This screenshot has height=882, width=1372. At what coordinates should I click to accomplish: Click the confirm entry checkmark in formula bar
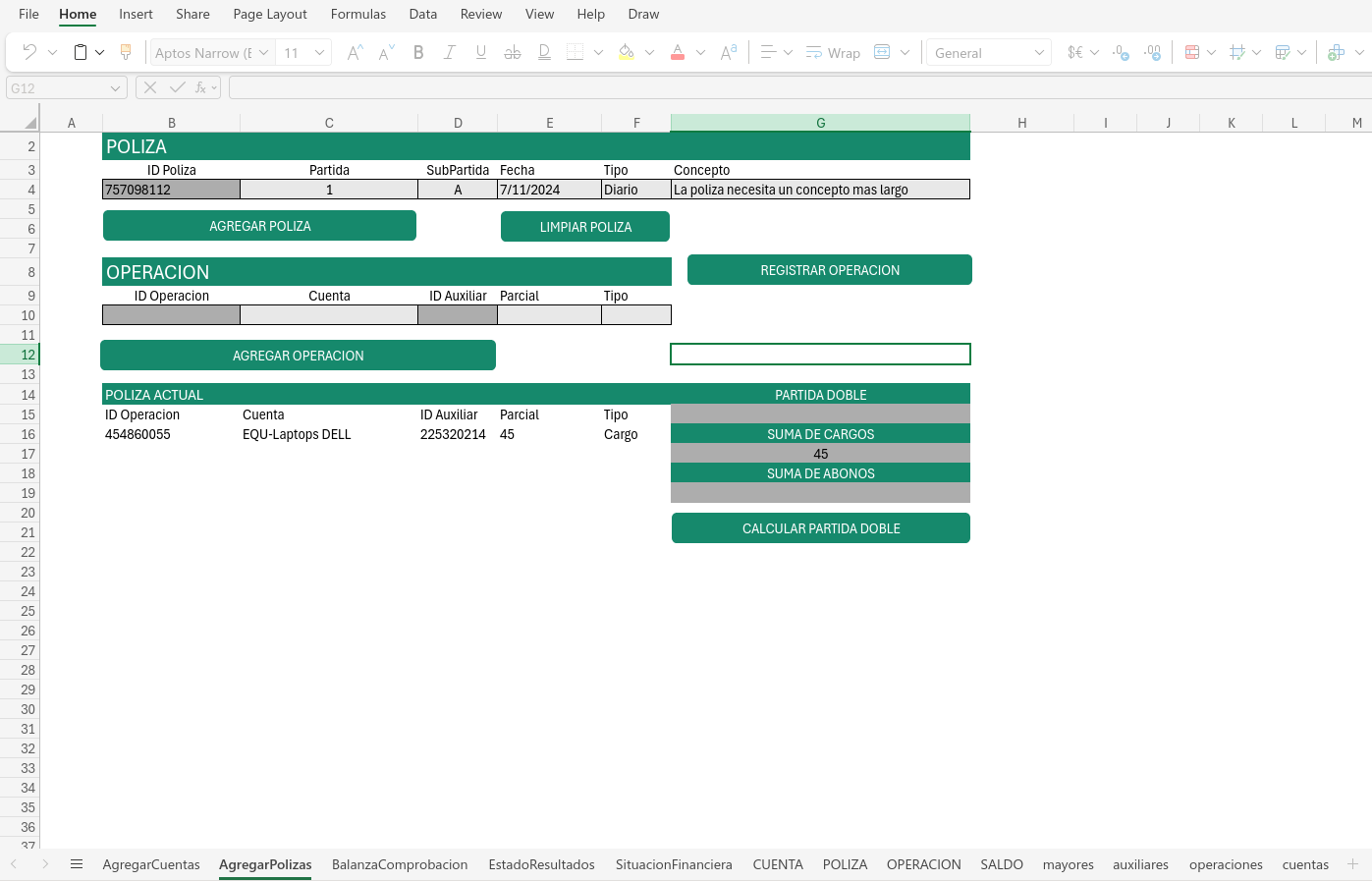pos(177,87)
